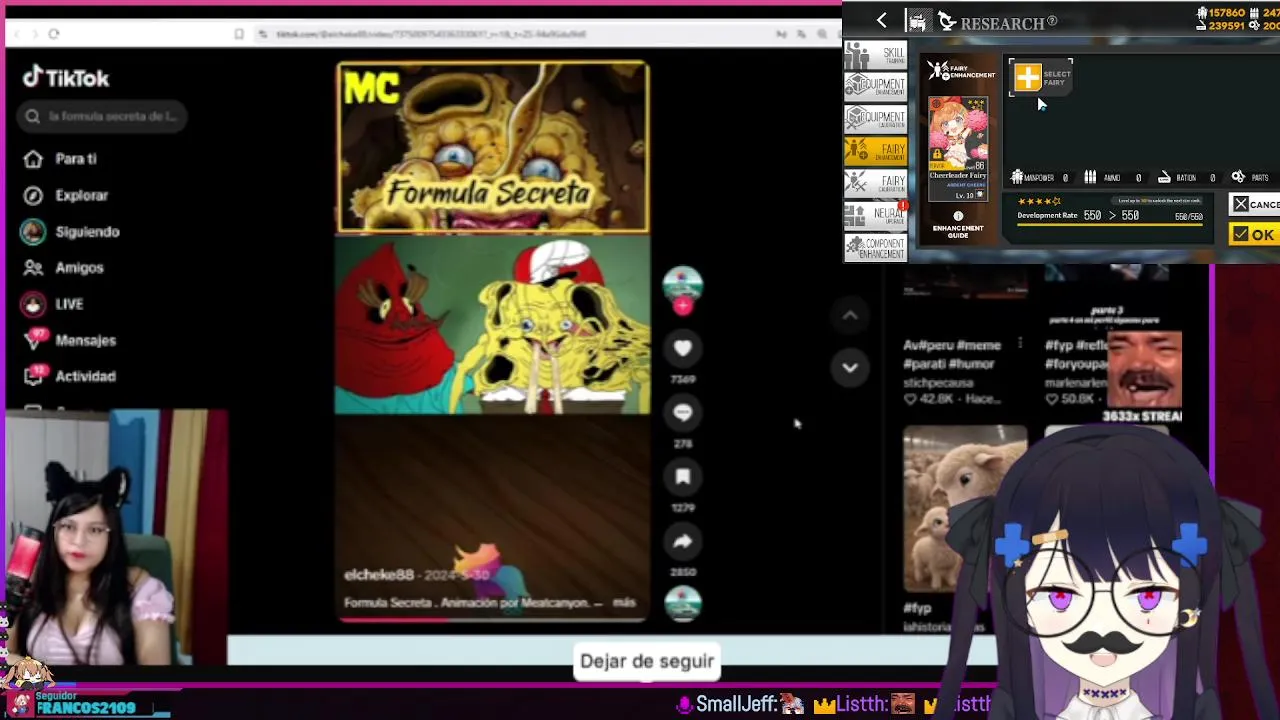Screen dimensions: 1280x720
Task: Click the search magnifier icon in TikTok
Action: [x=32, y=116]
